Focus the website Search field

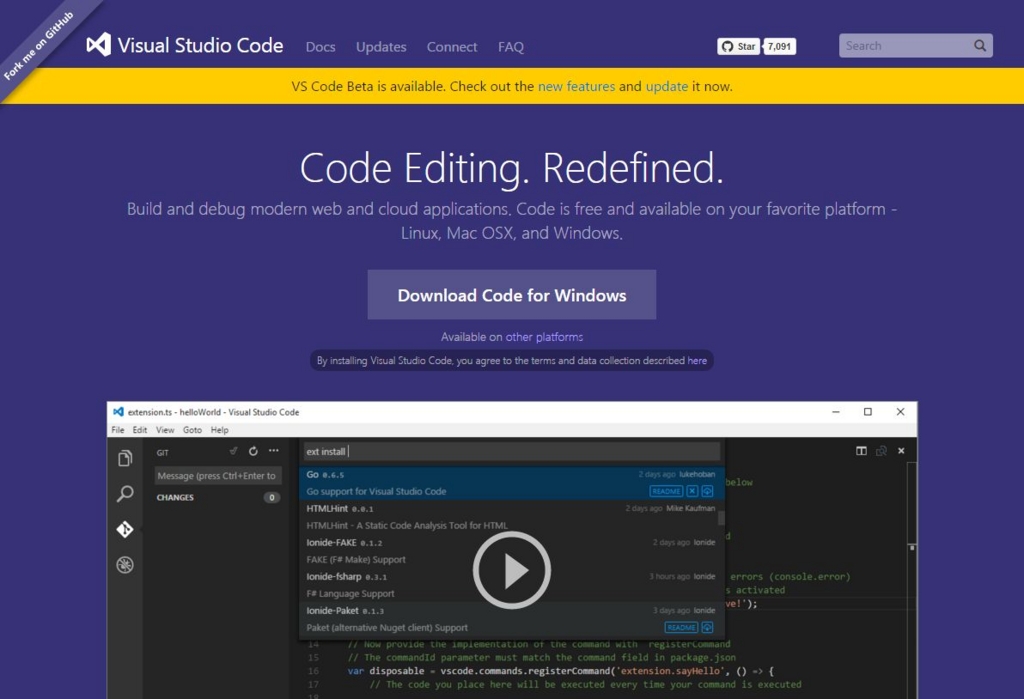coord(916,46)
